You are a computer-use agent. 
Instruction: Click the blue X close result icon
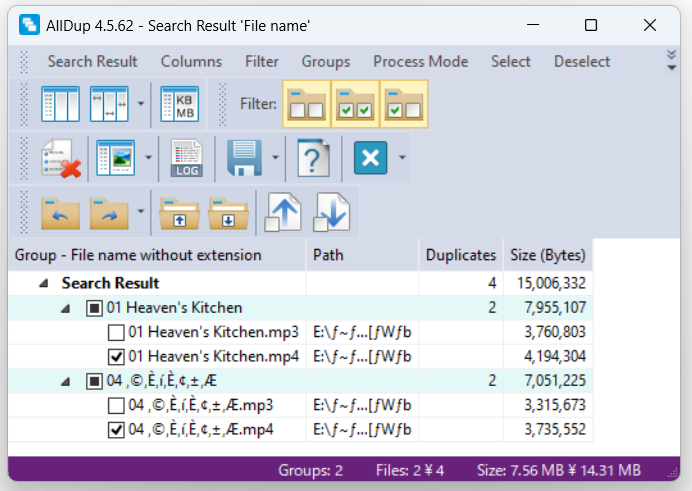370,158
